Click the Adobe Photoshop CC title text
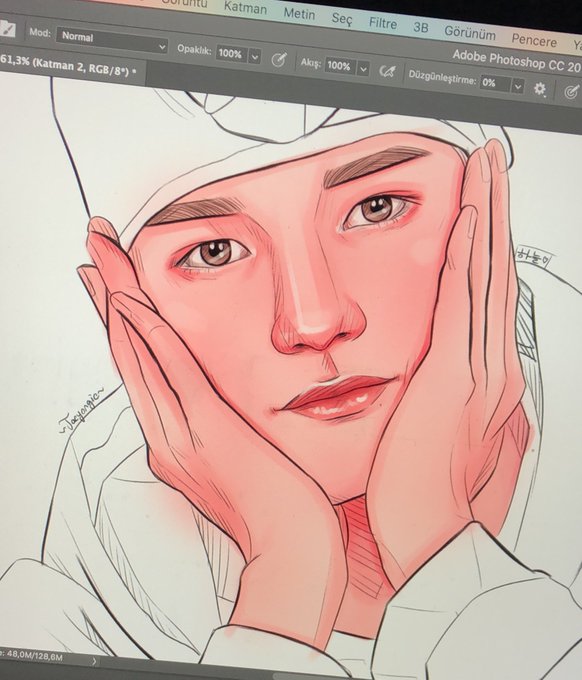Image resolution: width=582 pixels, height=680 pixels. [x=516, y=62]
